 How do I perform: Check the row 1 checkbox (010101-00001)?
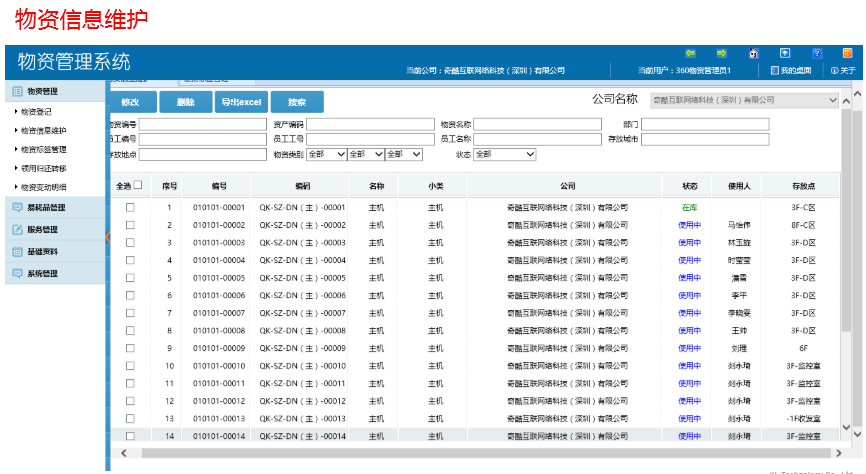point(130,208)
